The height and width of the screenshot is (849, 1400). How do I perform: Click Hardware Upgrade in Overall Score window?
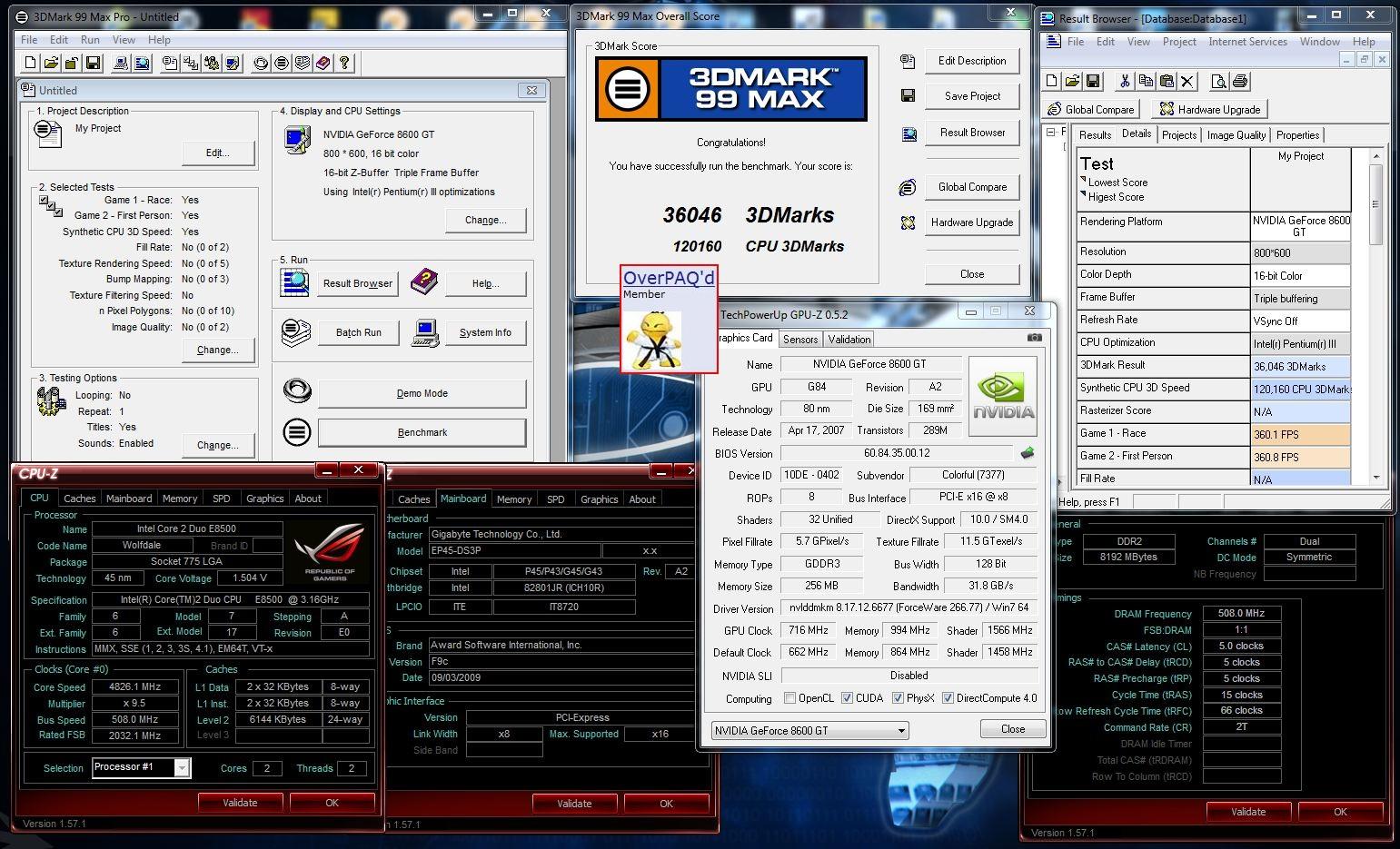972,222
